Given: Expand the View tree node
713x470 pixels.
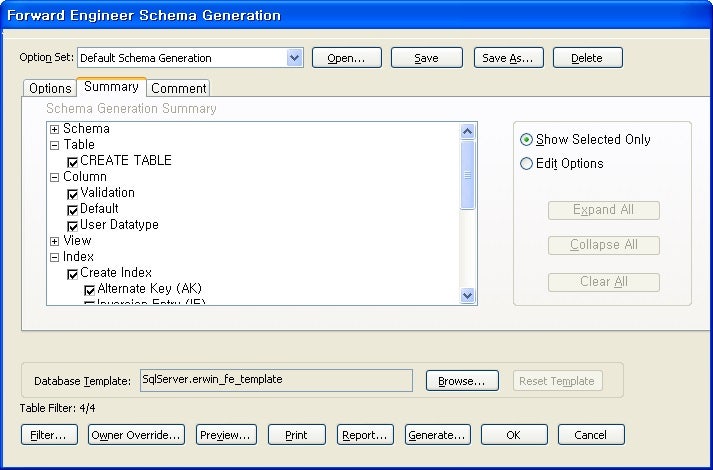Looking at the screenshot, I should (x=54, y=241).
